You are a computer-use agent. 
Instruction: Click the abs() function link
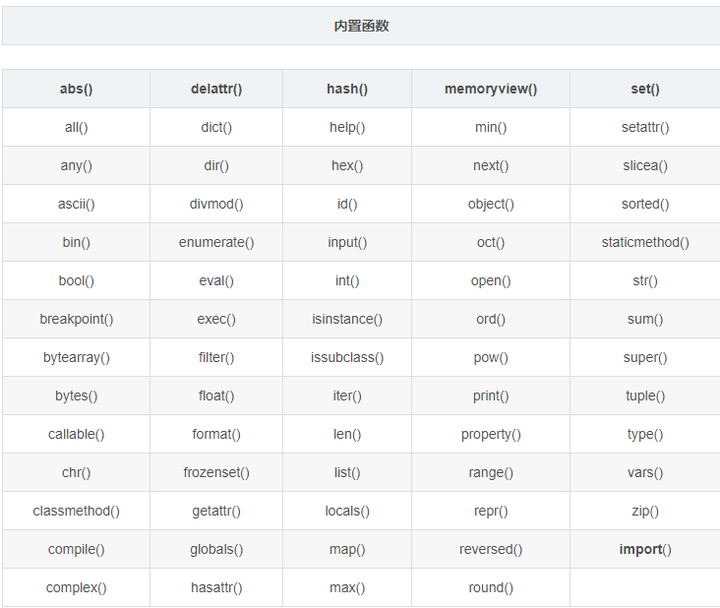(76, 89)
